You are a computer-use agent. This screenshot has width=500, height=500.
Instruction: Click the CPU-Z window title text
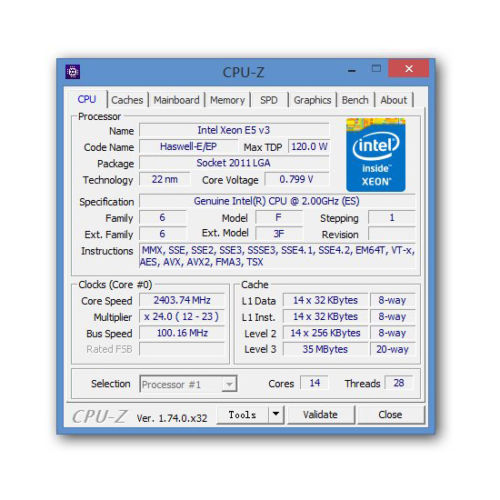click(243, 72)
